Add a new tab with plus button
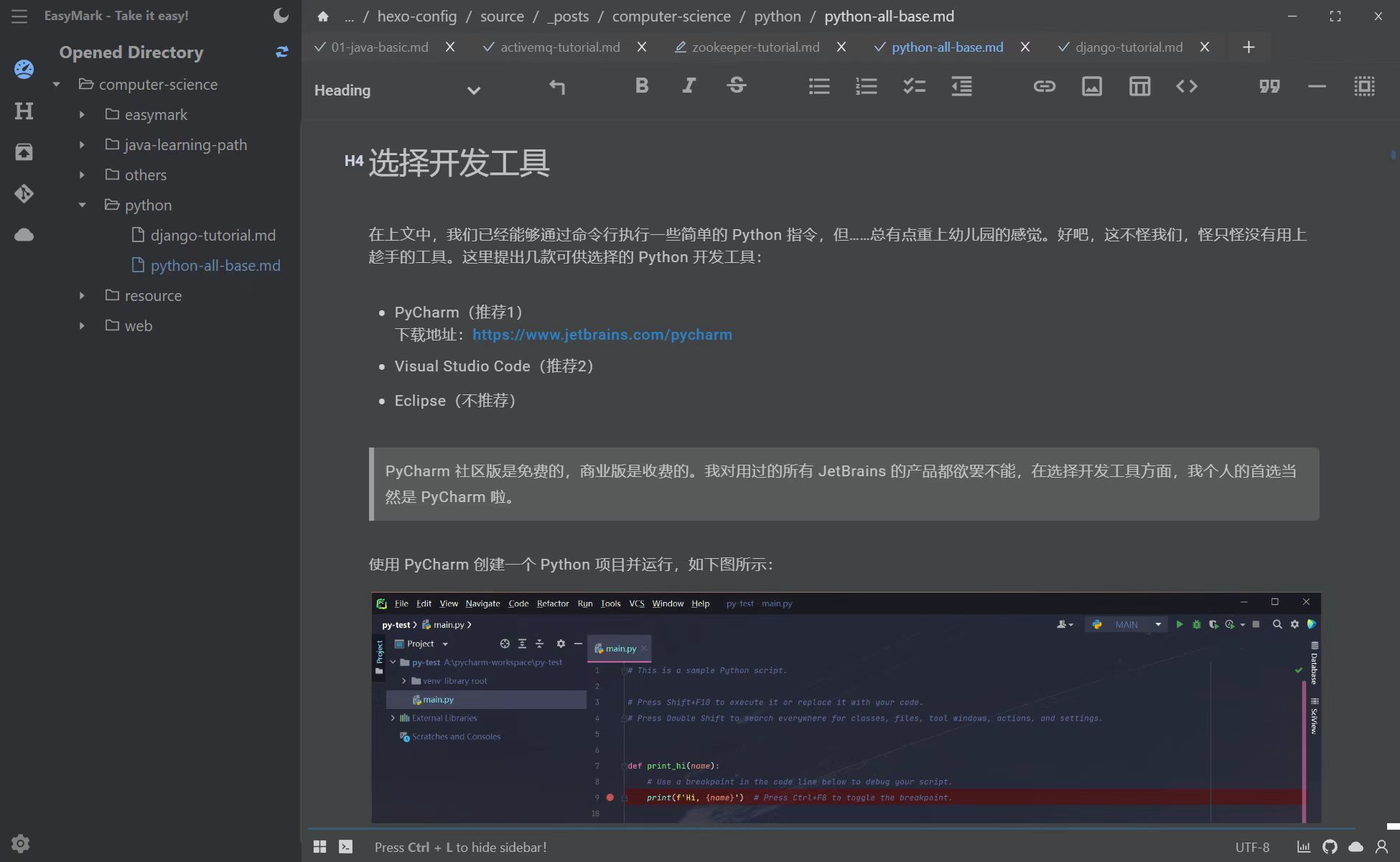 point(1249,47)
